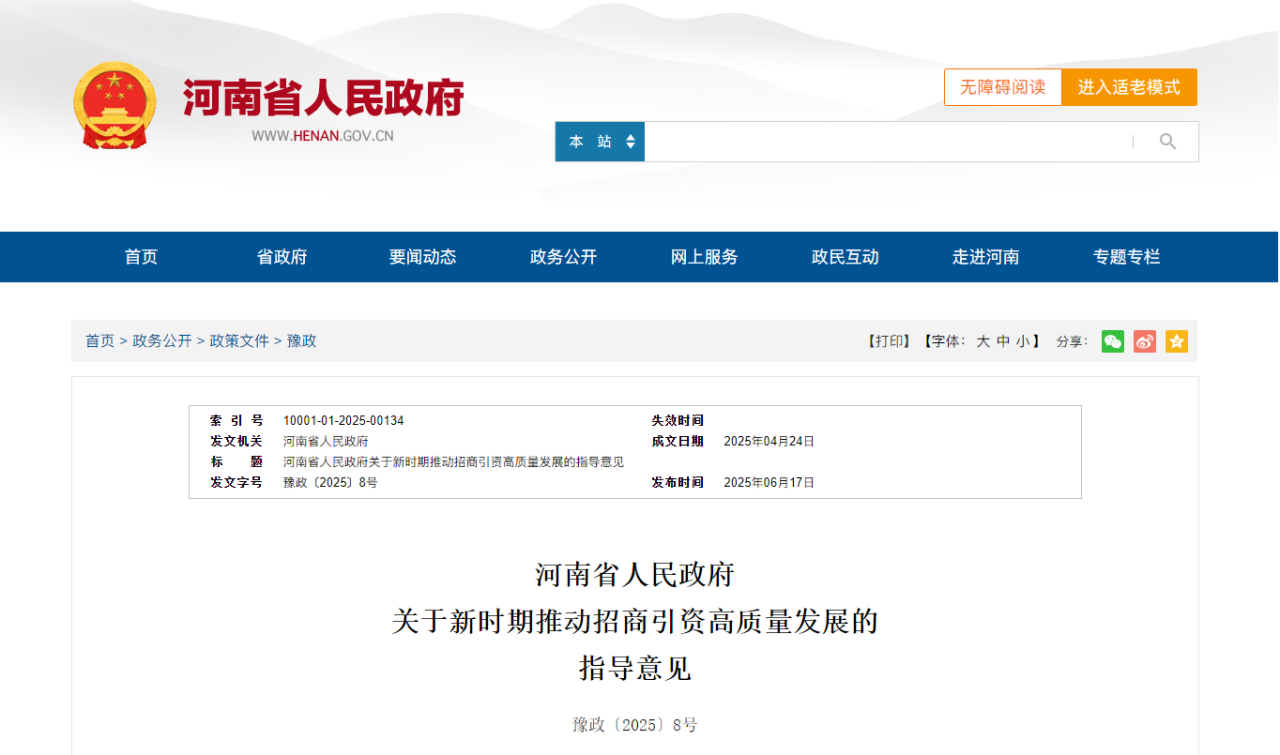This screenshot has height=755, width=1280.
Task: Click the magnifying glass search icon
Action: 1167,142
